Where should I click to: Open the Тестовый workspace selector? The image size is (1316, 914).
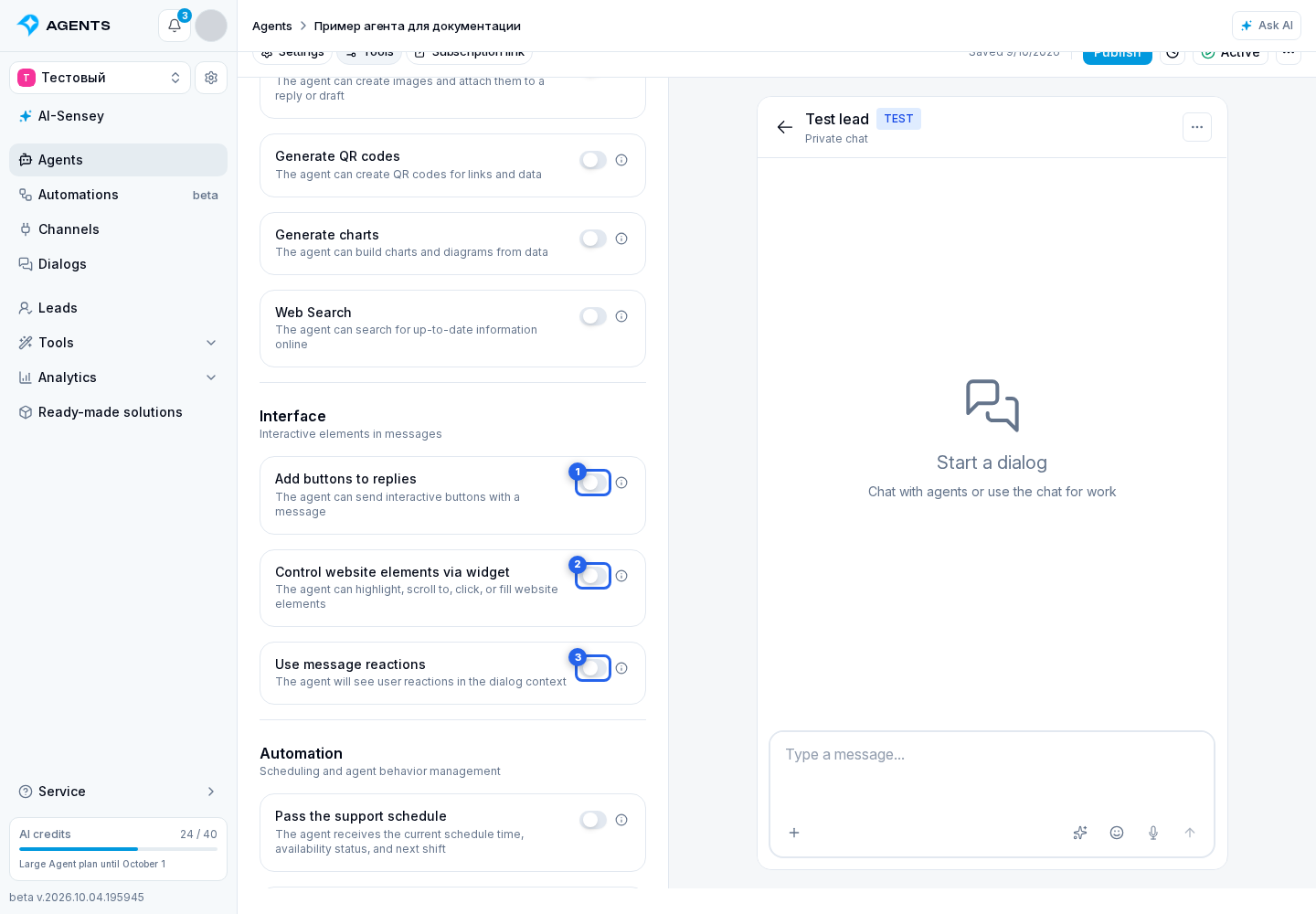[100, 78]
